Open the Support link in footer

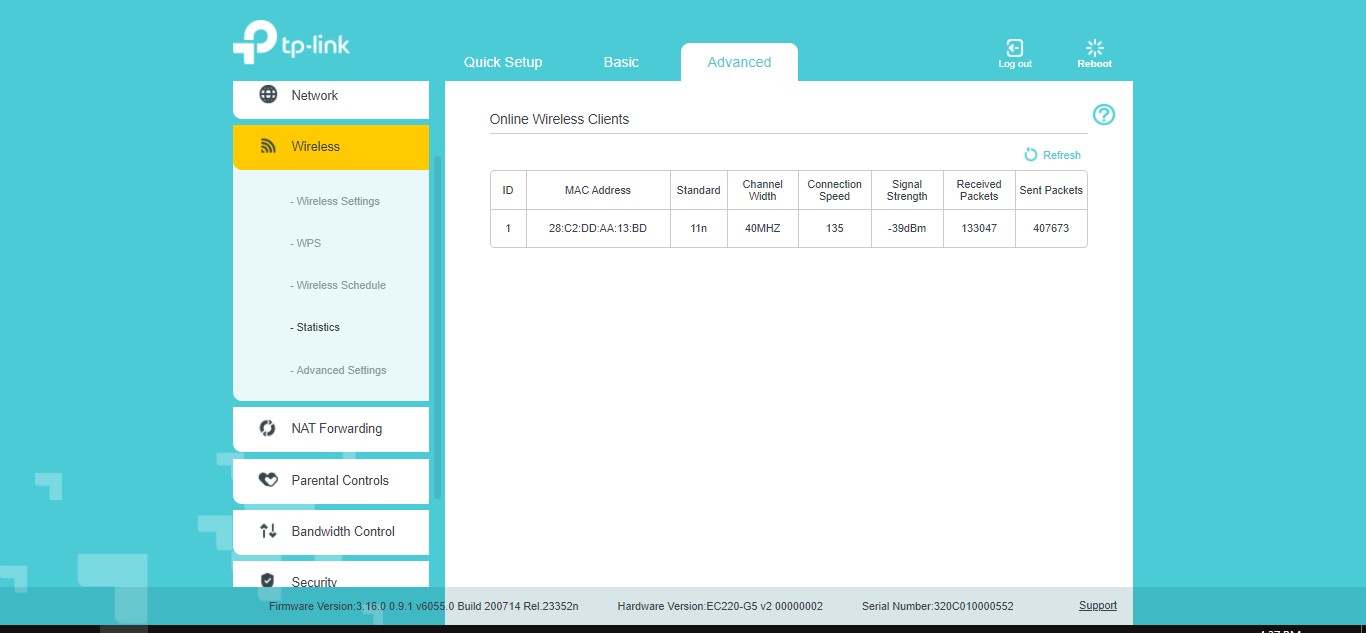pyautogui.click(x=1097, y=605)
